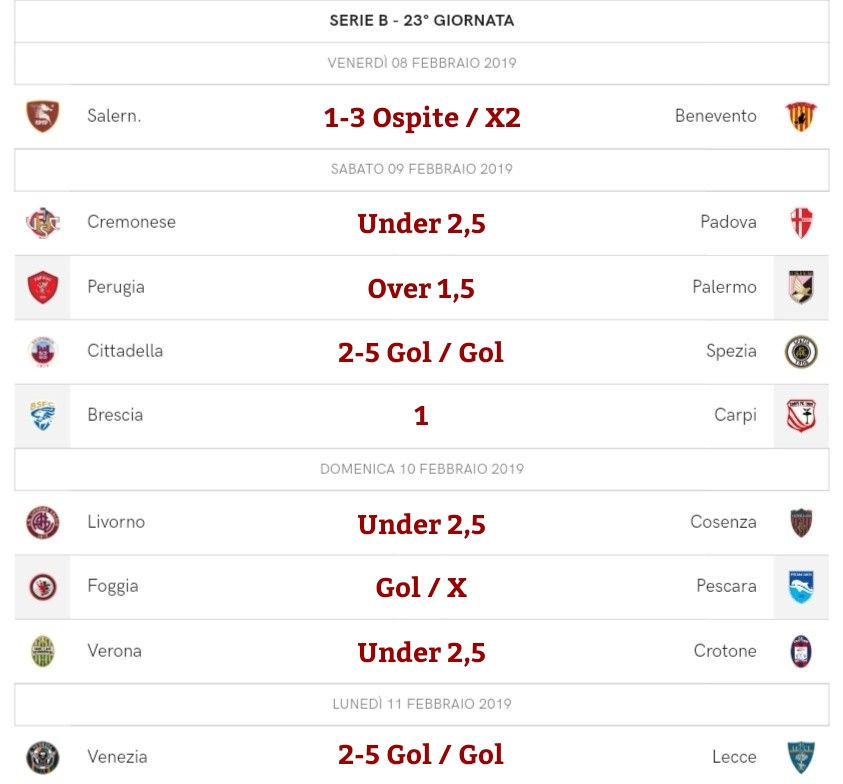Select the Serie B 23ª Giornata header
Screen dimensions: 843x784
click(422, 20)
